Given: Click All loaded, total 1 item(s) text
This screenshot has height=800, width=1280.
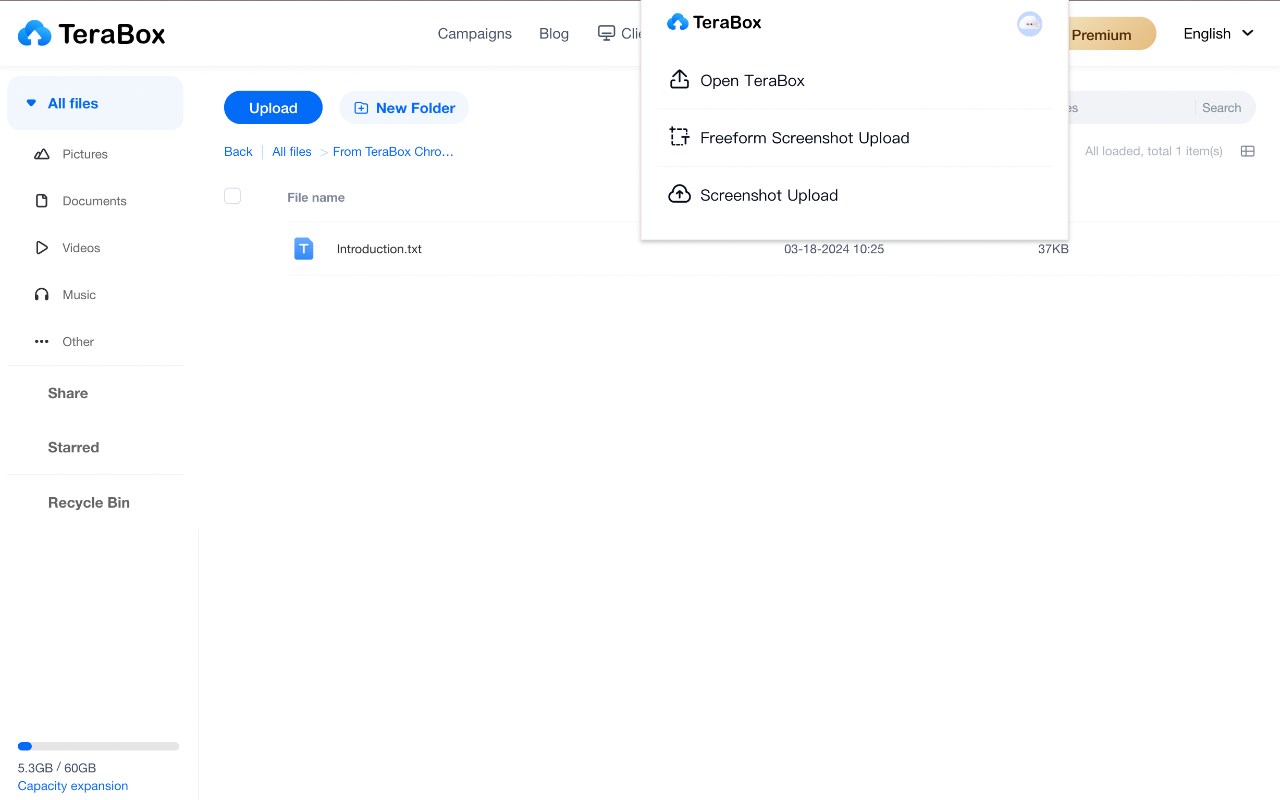Looking at the screenshot, I should click(1154, 151).
